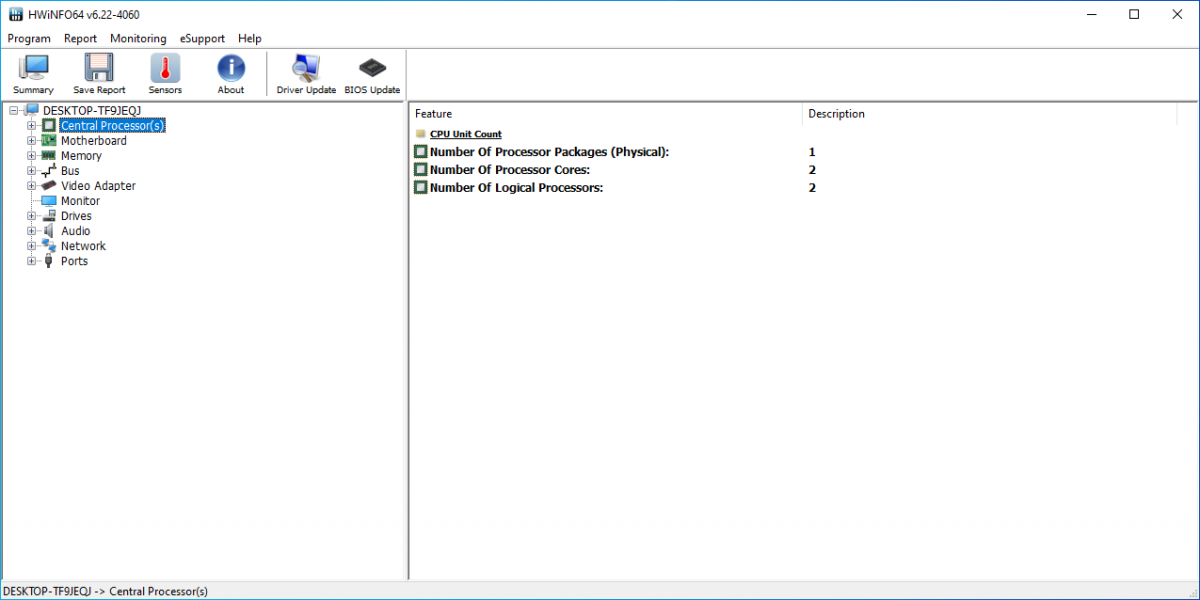Click the CPU Unit Count heading

point(465,134)
